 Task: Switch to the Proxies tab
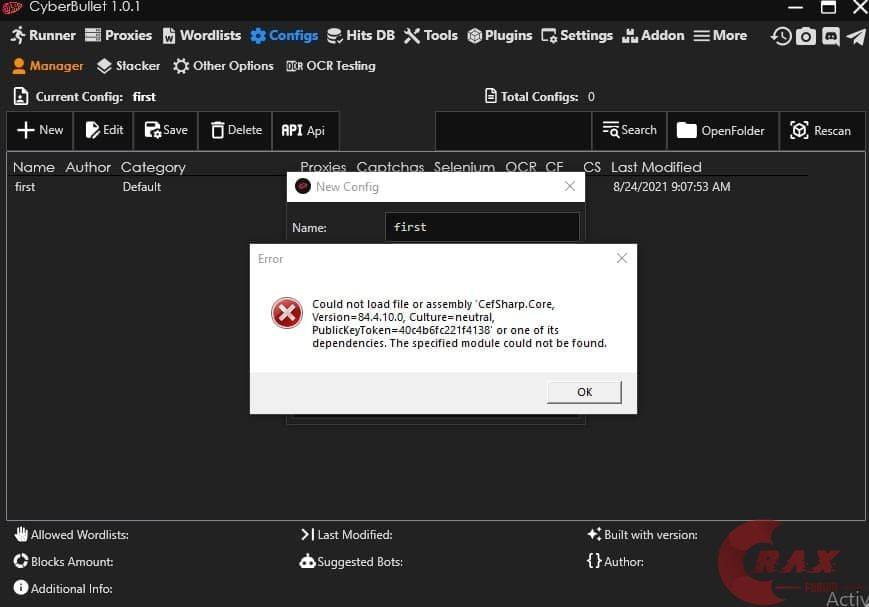[118, 35]
